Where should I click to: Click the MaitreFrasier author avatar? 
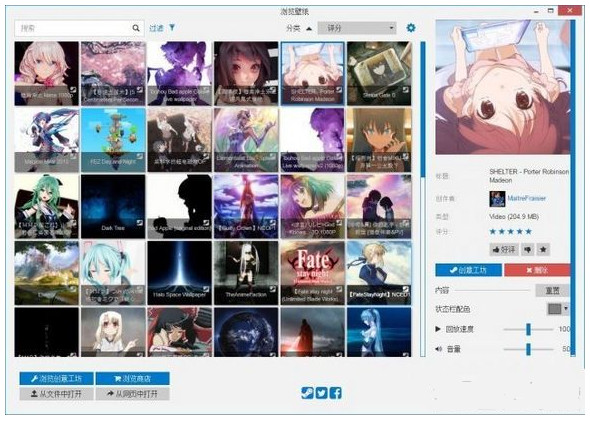pyautogui.click(x=497, y=199)
